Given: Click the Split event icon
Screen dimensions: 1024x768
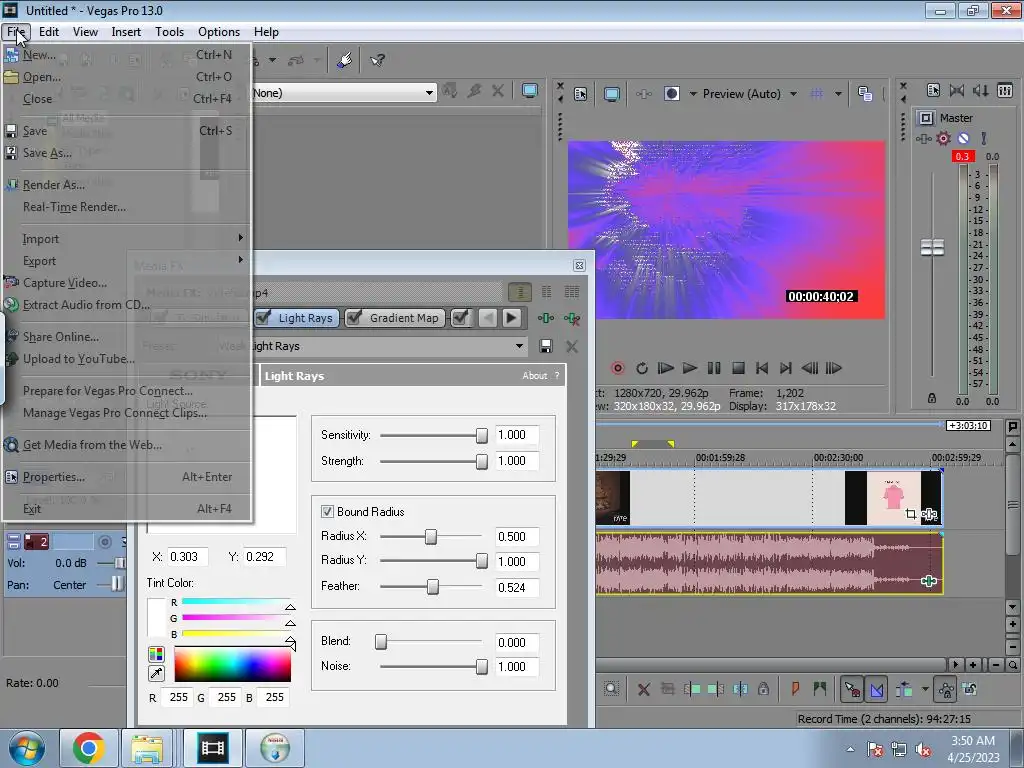Looking at the screenshot, I should (741, 689).
